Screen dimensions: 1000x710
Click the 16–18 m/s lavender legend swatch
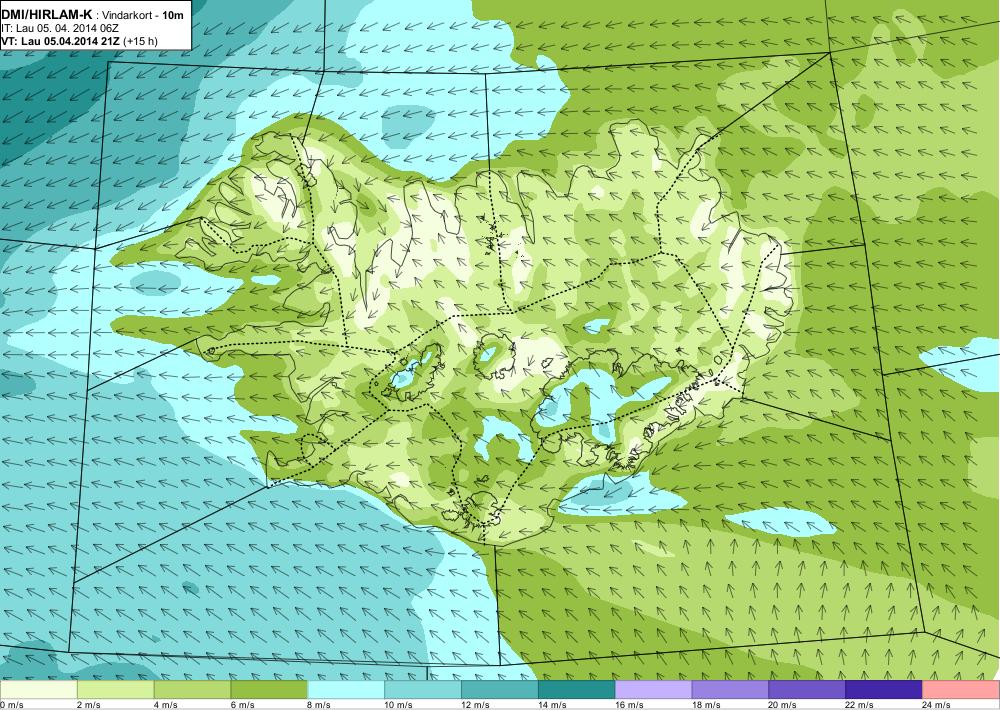point(654,690)
